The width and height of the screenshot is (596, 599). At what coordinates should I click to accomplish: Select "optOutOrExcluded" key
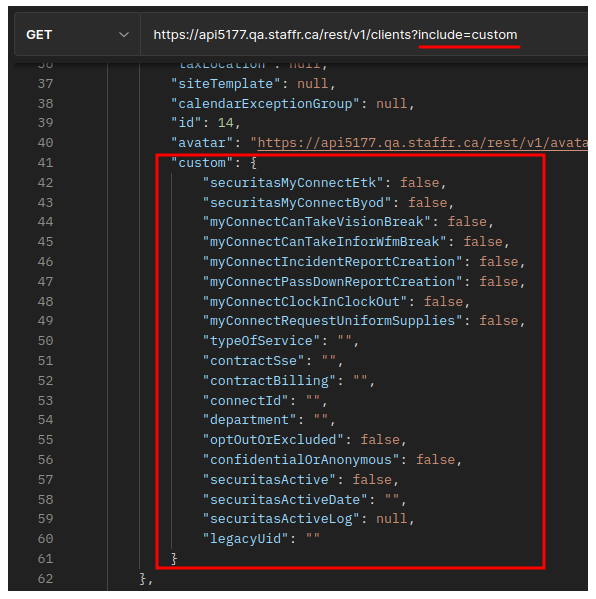273,440
